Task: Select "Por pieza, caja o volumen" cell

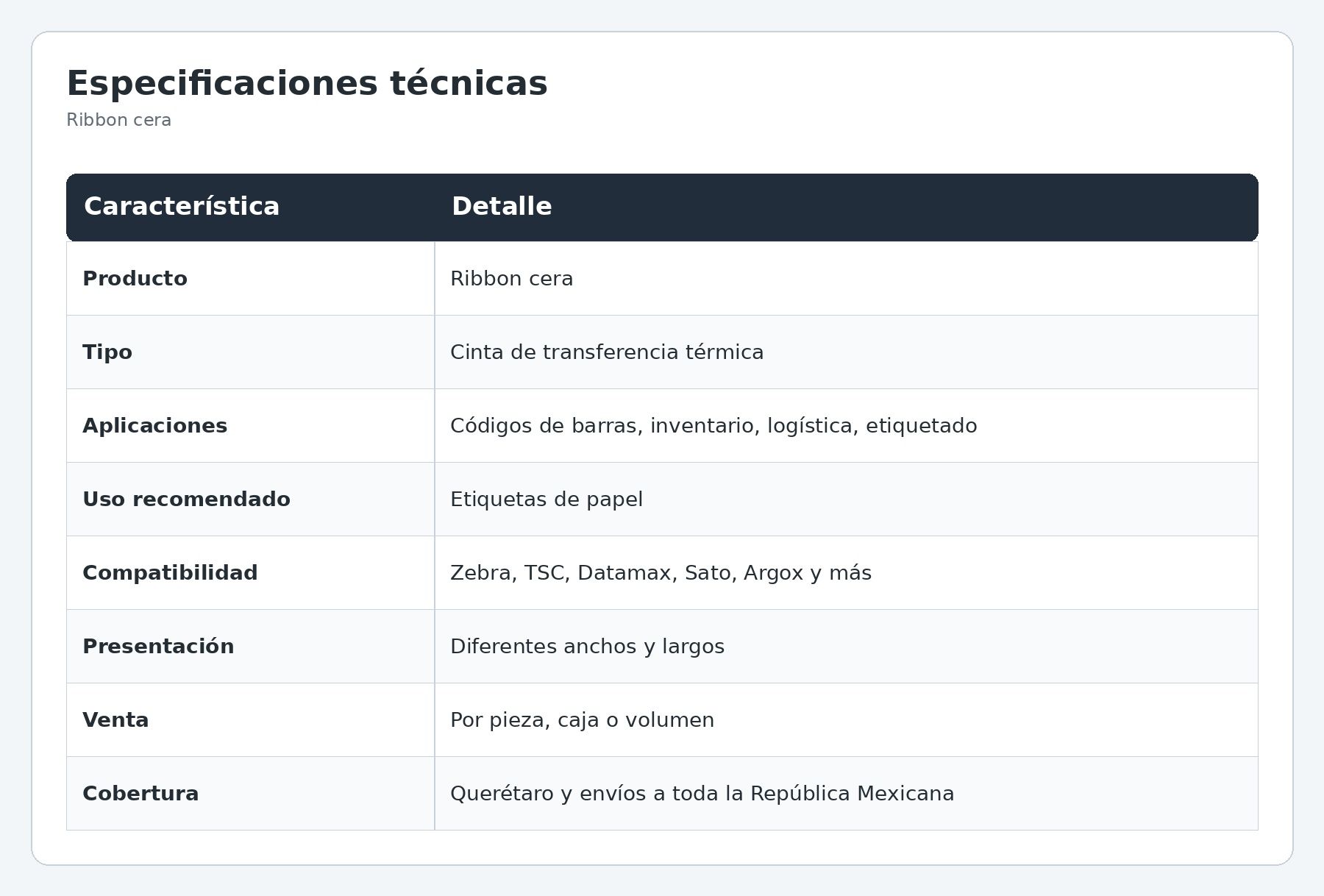Action: [x=582, y=720]
